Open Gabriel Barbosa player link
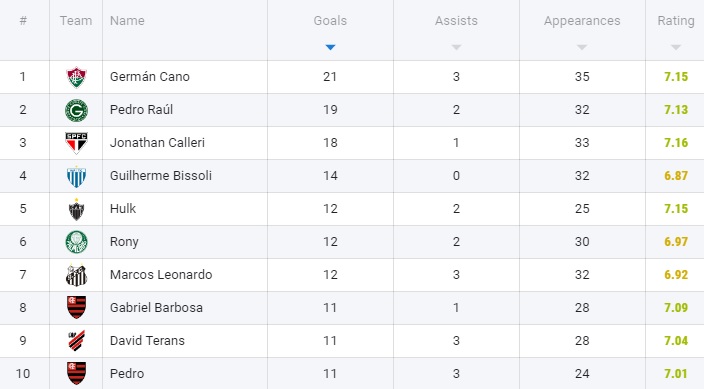Viewport: 704px width, 389px height. [156, 308]
